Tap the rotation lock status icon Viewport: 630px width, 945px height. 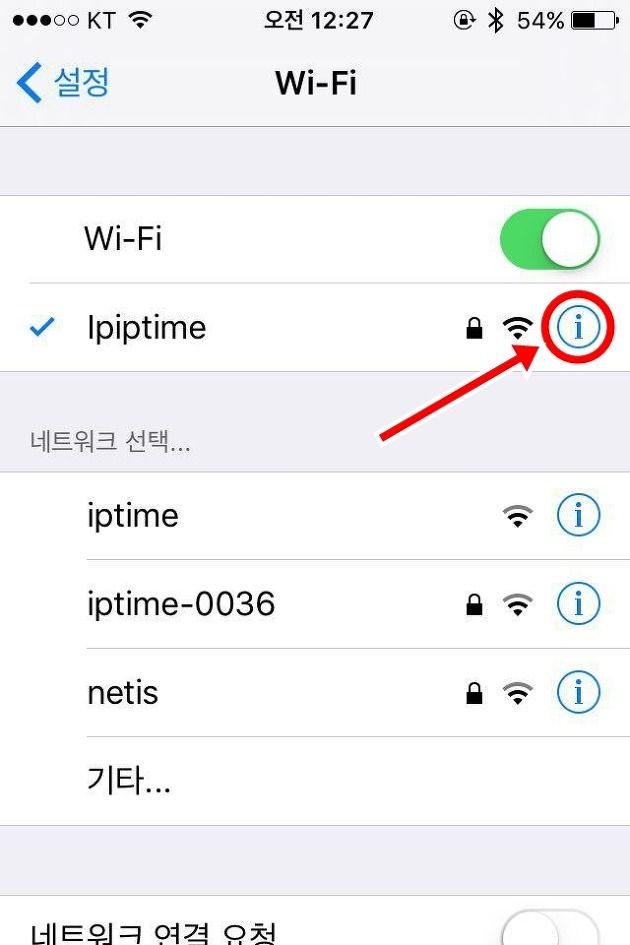click(464, 20)
